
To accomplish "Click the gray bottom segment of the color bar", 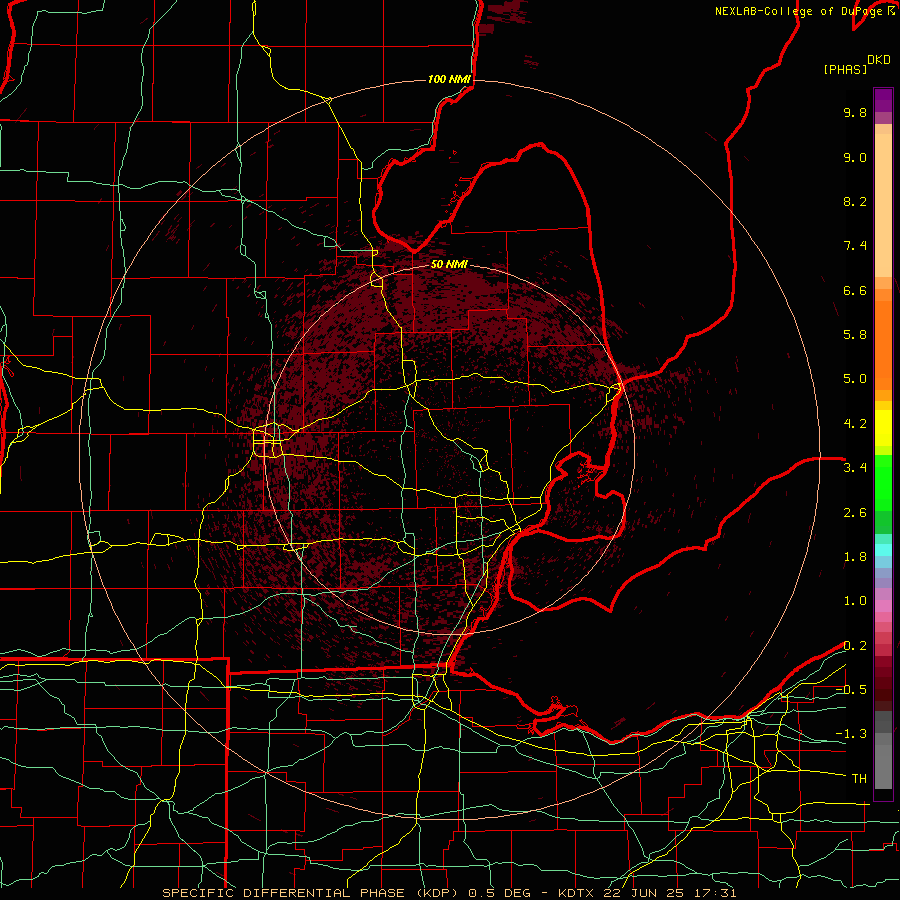I will (883, 766).
